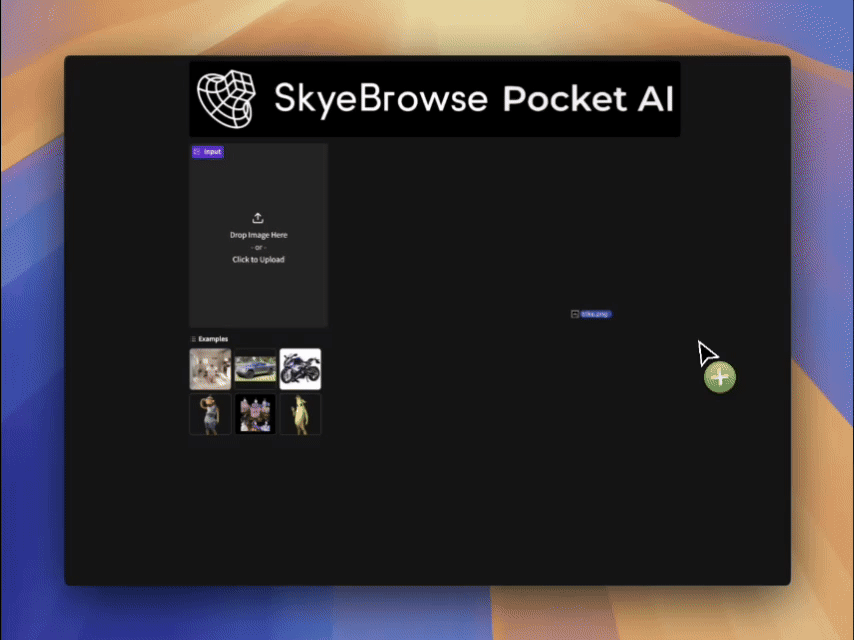Click the Examples heading label
Screen dimensions: 854x640
pos(213,339)
